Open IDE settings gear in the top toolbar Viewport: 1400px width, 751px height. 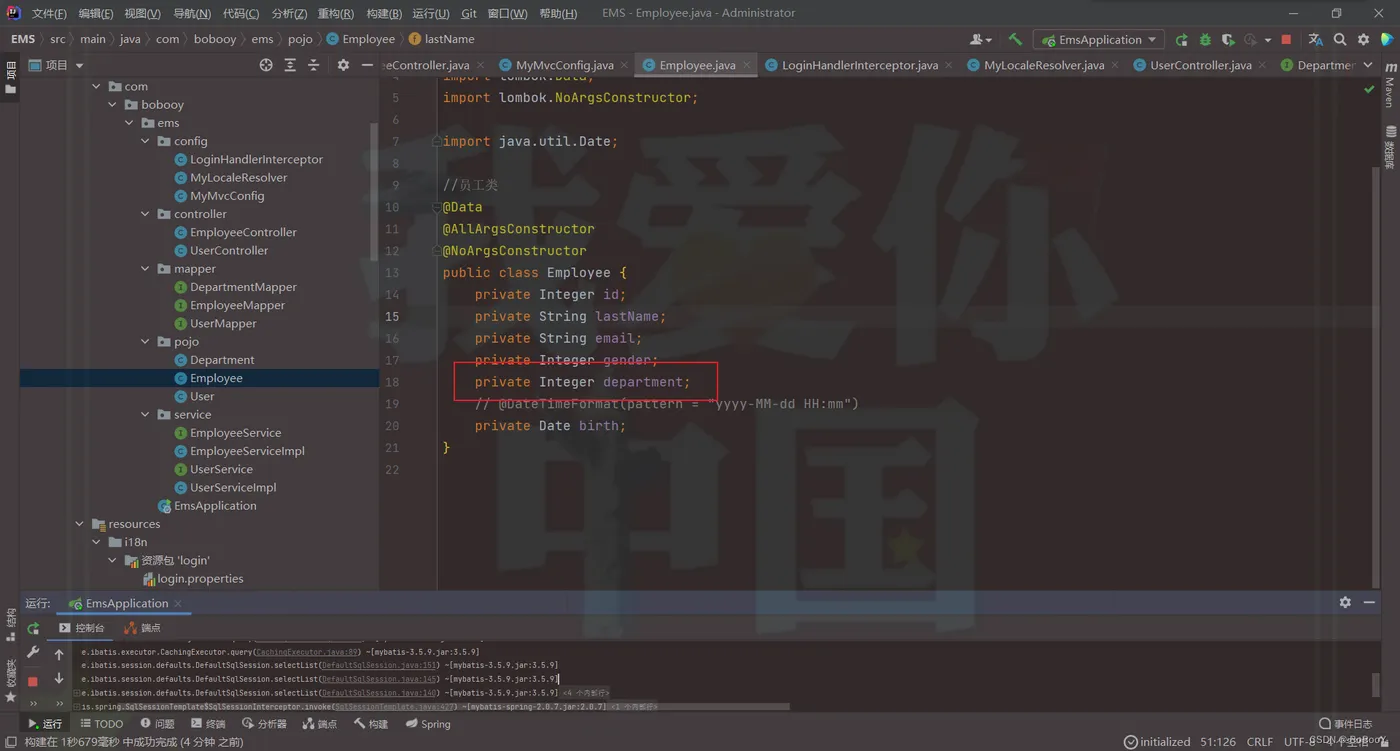coord(1363,40)
